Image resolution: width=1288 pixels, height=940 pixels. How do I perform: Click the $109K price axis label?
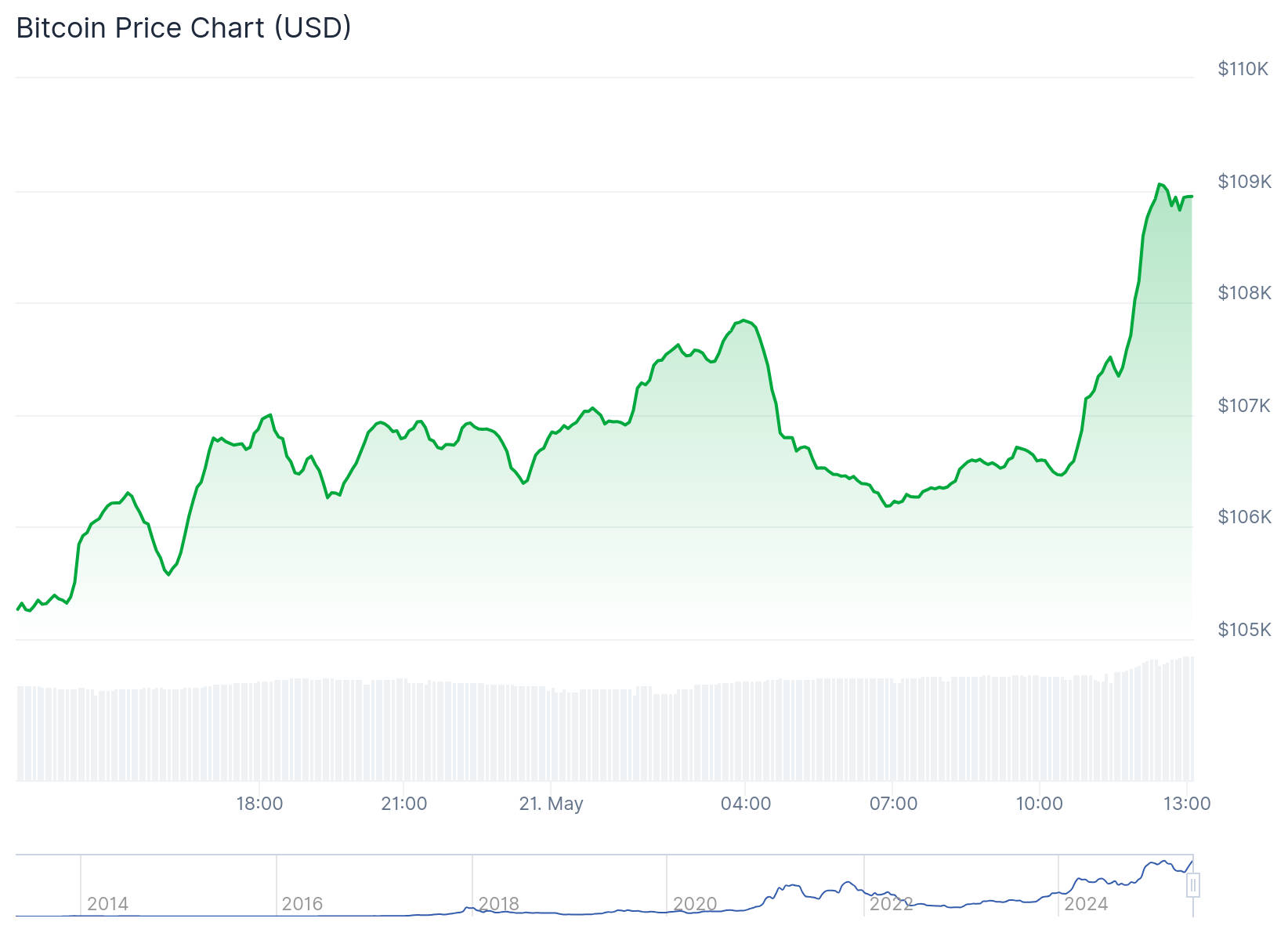coord(1244,182)
